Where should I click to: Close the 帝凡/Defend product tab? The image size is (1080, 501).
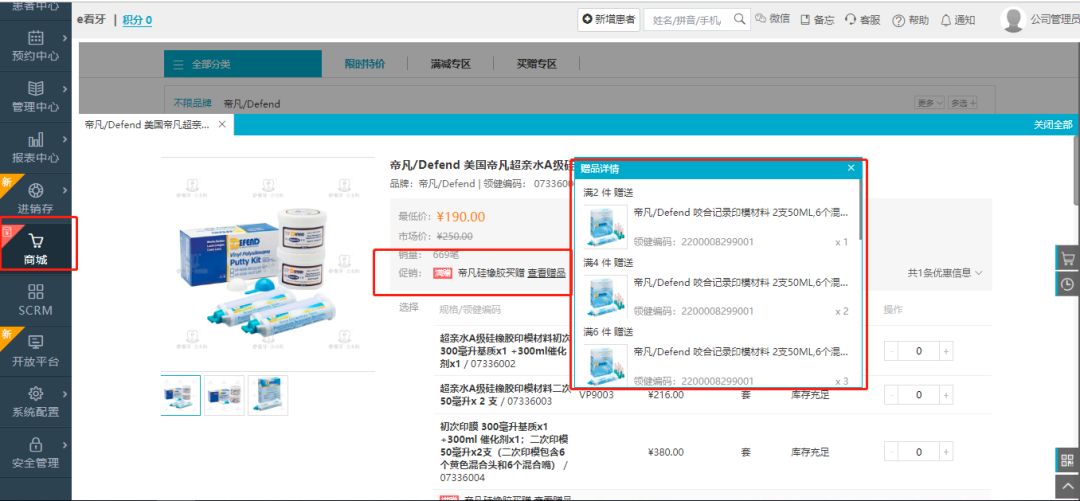pyautogui.click(x=222, y=125)
